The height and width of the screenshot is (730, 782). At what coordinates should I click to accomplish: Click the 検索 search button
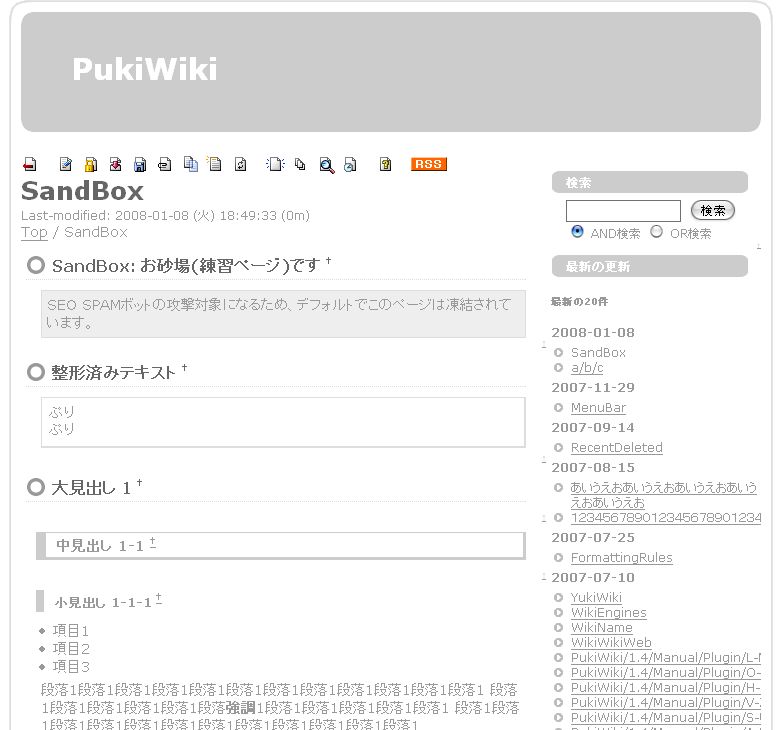pyautogui.click(x=712, y=211)
